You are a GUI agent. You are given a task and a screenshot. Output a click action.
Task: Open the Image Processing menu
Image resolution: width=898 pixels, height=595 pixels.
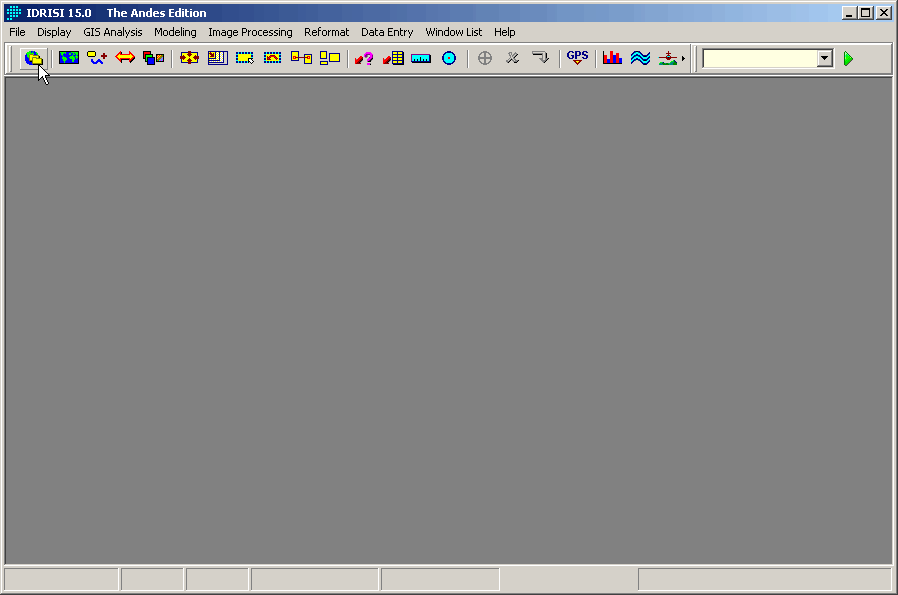250,32
